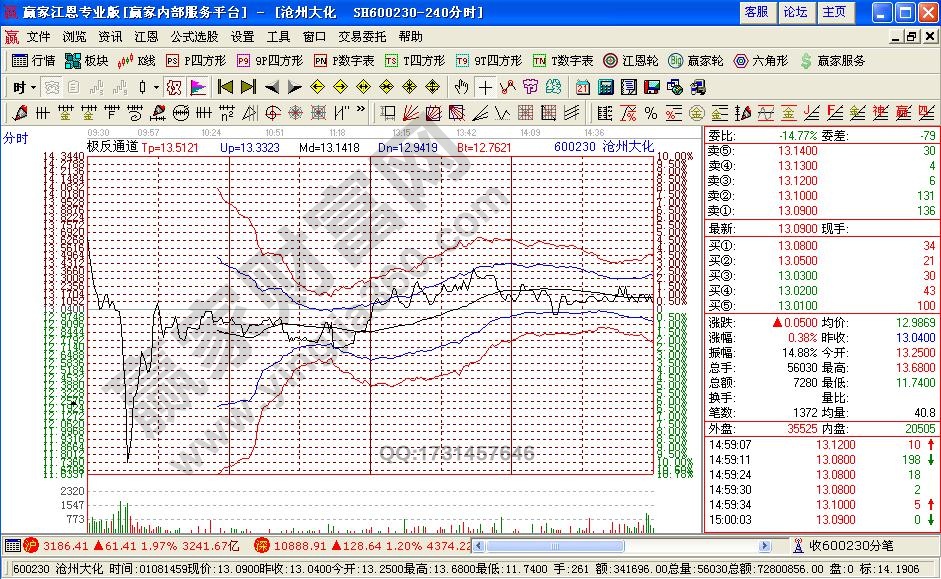Toggle the percent % coordinate button
Screen dimensions: 941x579
pos(650,112)
